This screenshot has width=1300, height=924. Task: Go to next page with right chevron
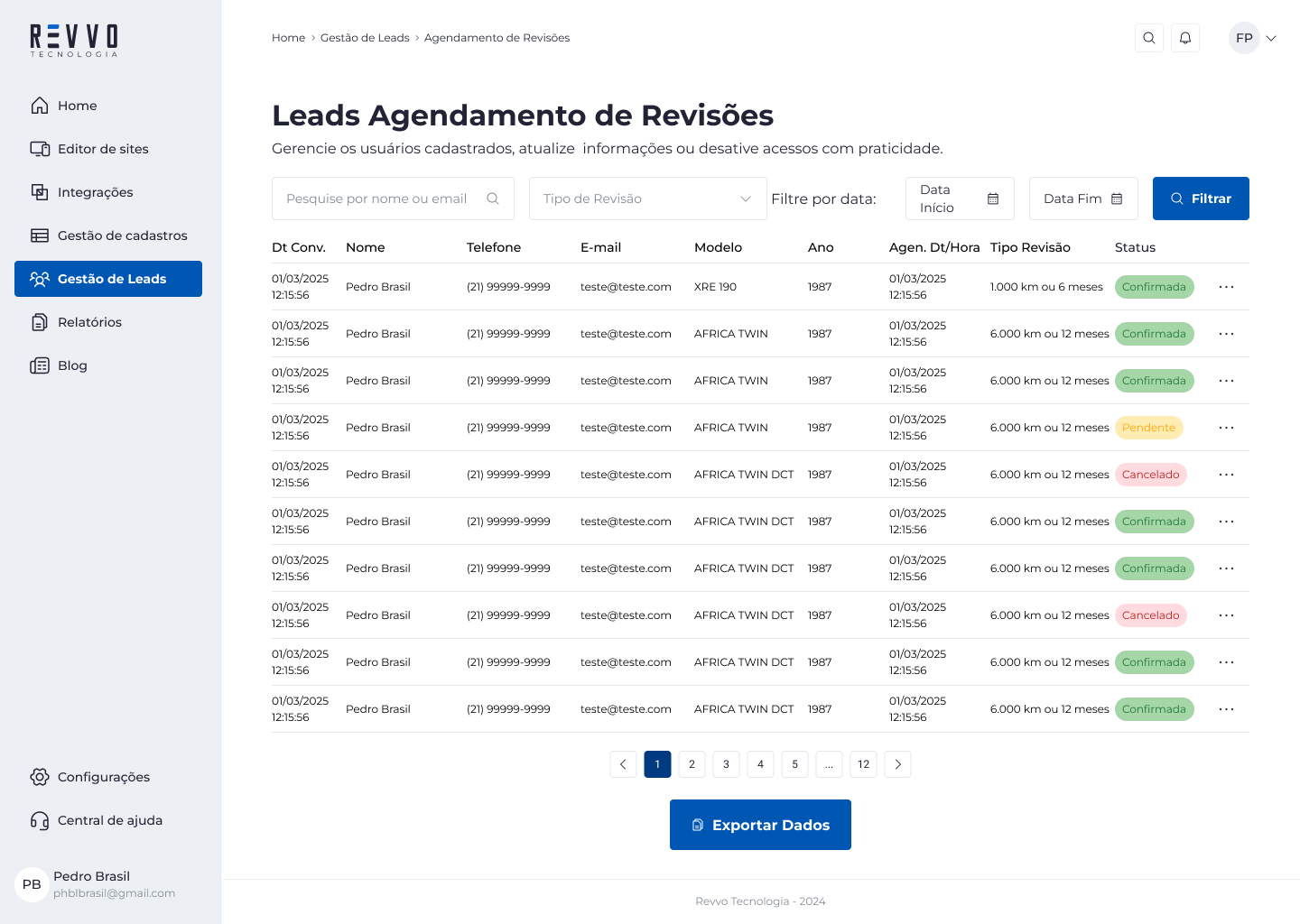click(897, 764)
